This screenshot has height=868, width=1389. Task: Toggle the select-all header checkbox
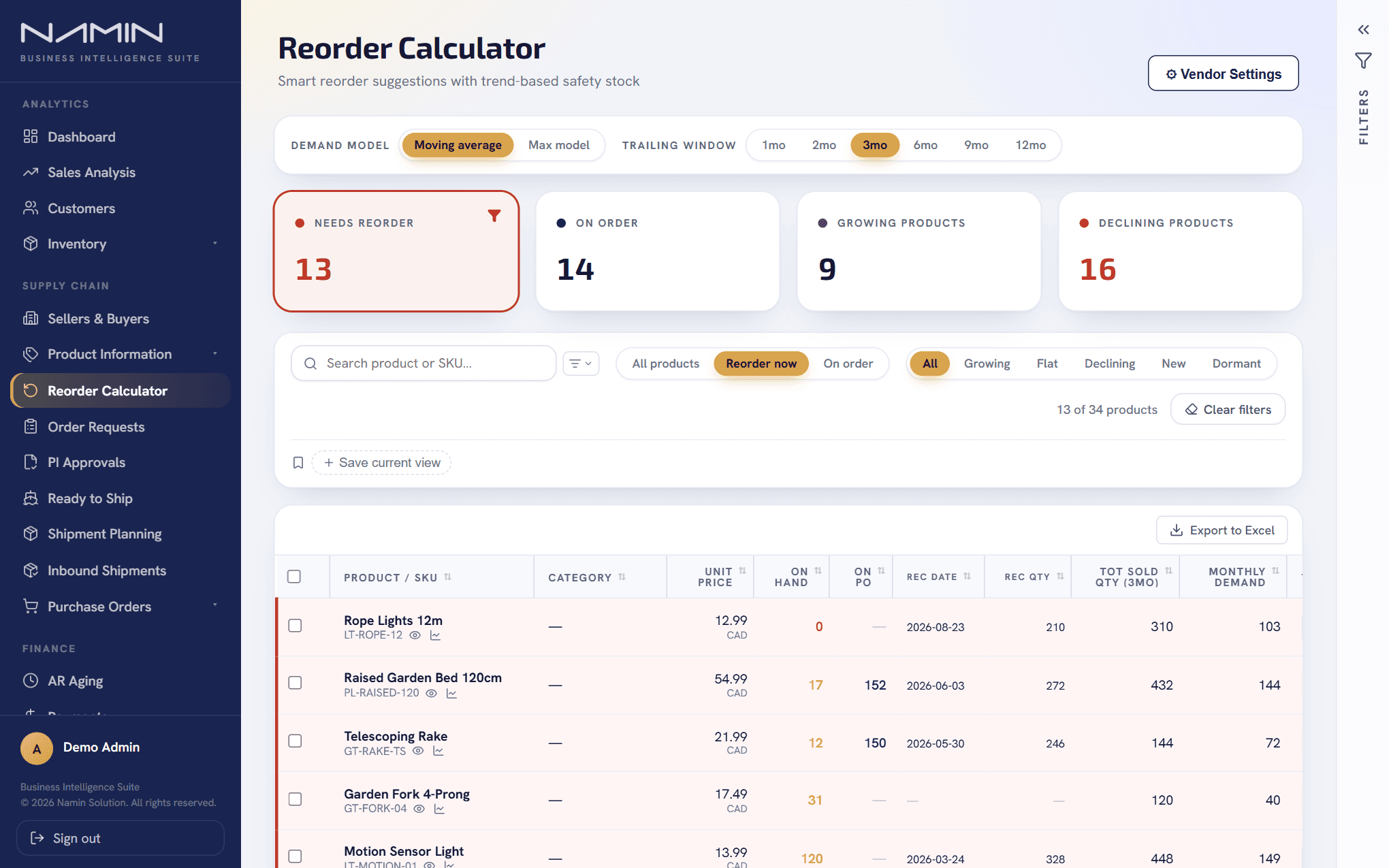(x=294, y=577)
